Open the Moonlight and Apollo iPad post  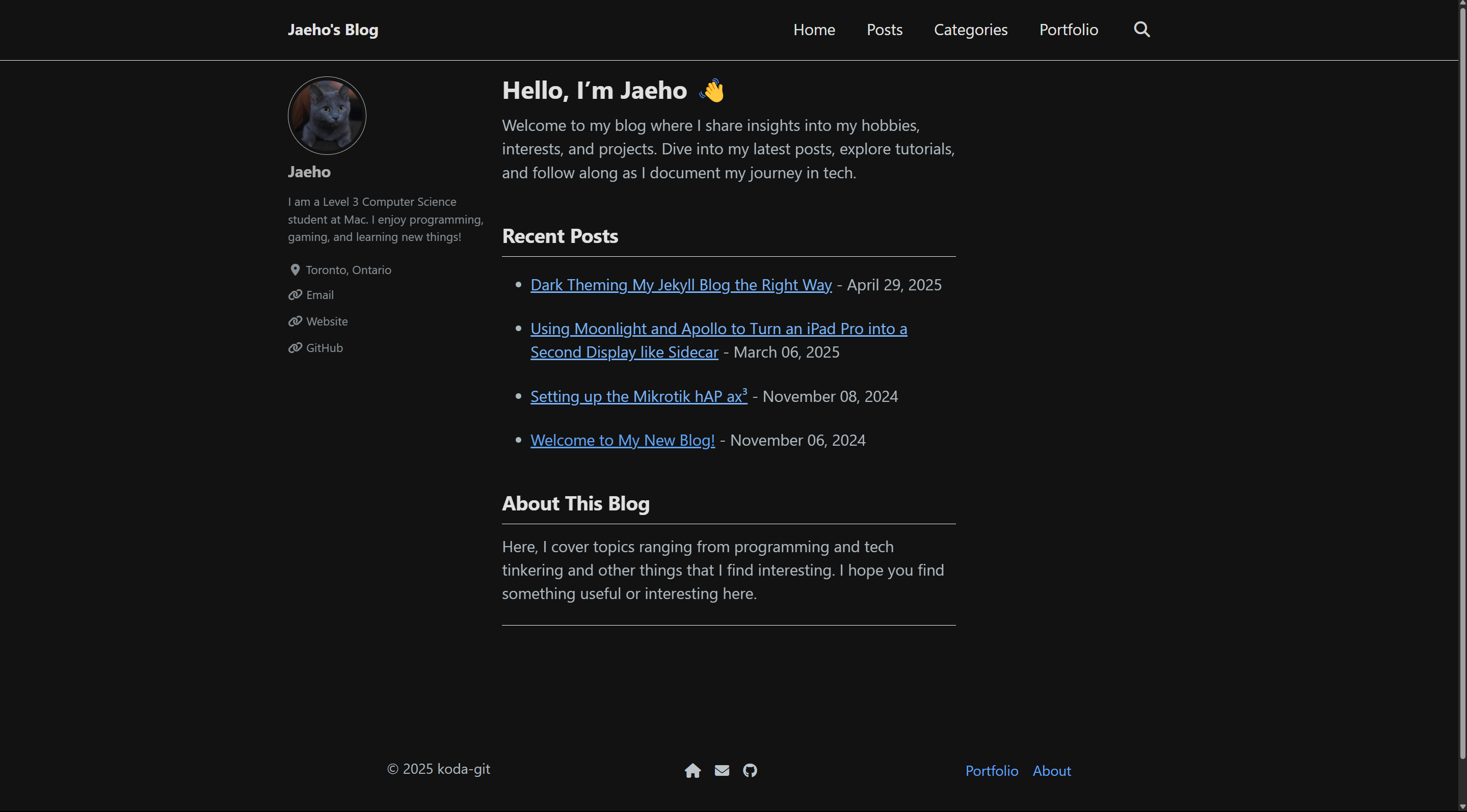click(718, 329)
